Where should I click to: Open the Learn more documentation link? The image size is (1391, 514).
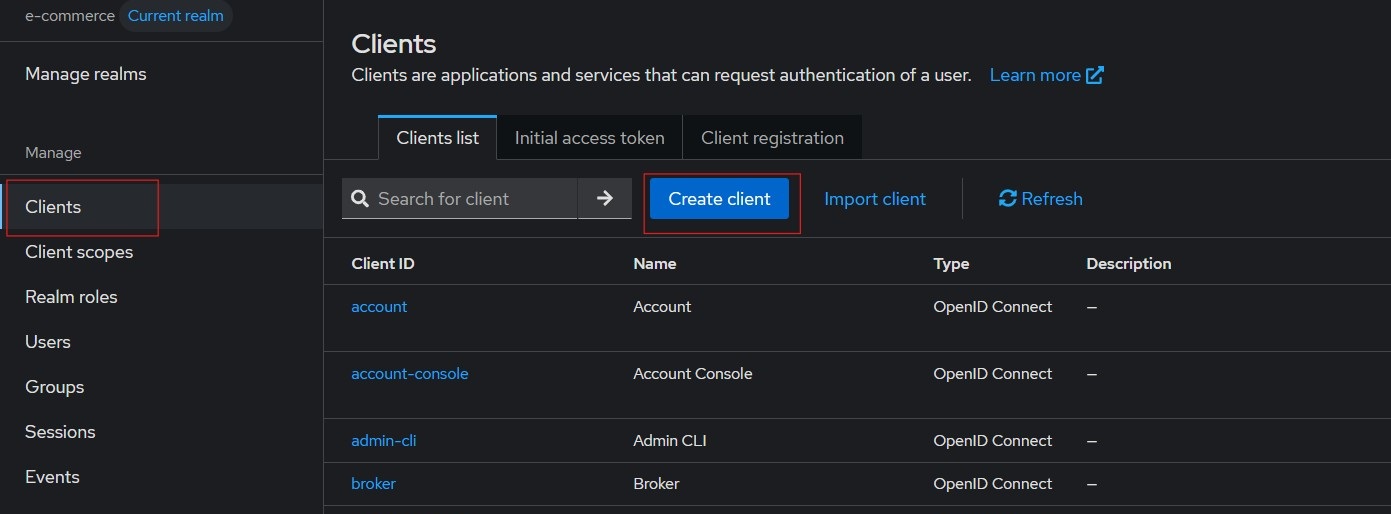pyautogui.click(x=1035, y=75)
